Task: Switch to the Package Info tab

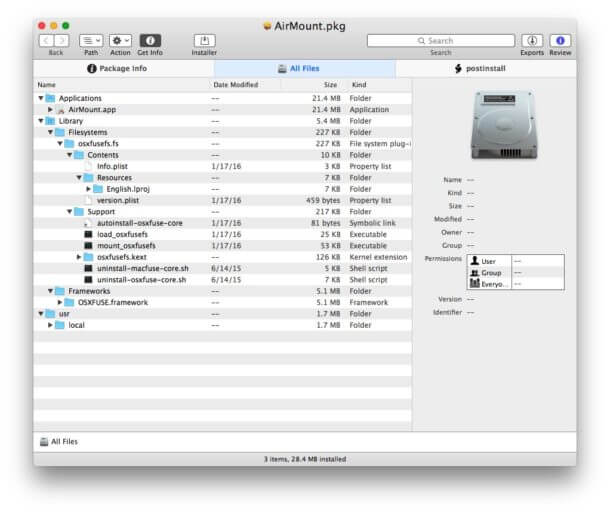Action: point(117,69)
